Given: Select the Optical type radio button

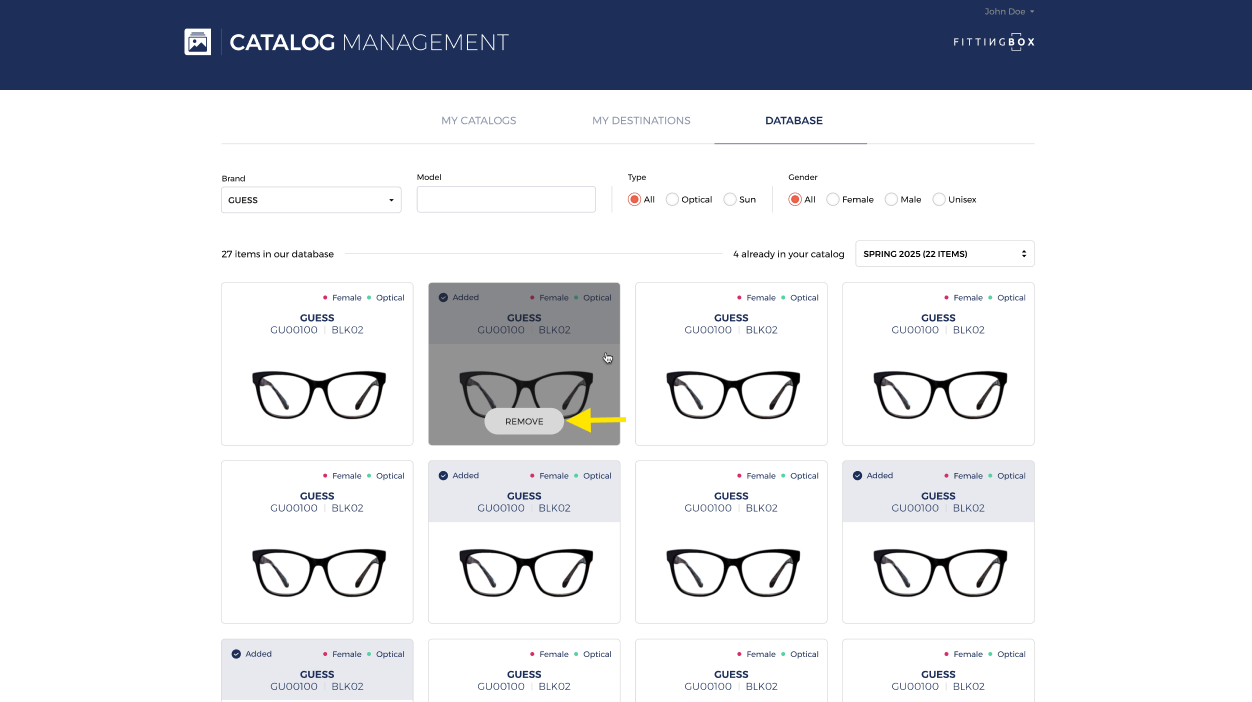Looking at the screenshot, I should pos(672,200).
